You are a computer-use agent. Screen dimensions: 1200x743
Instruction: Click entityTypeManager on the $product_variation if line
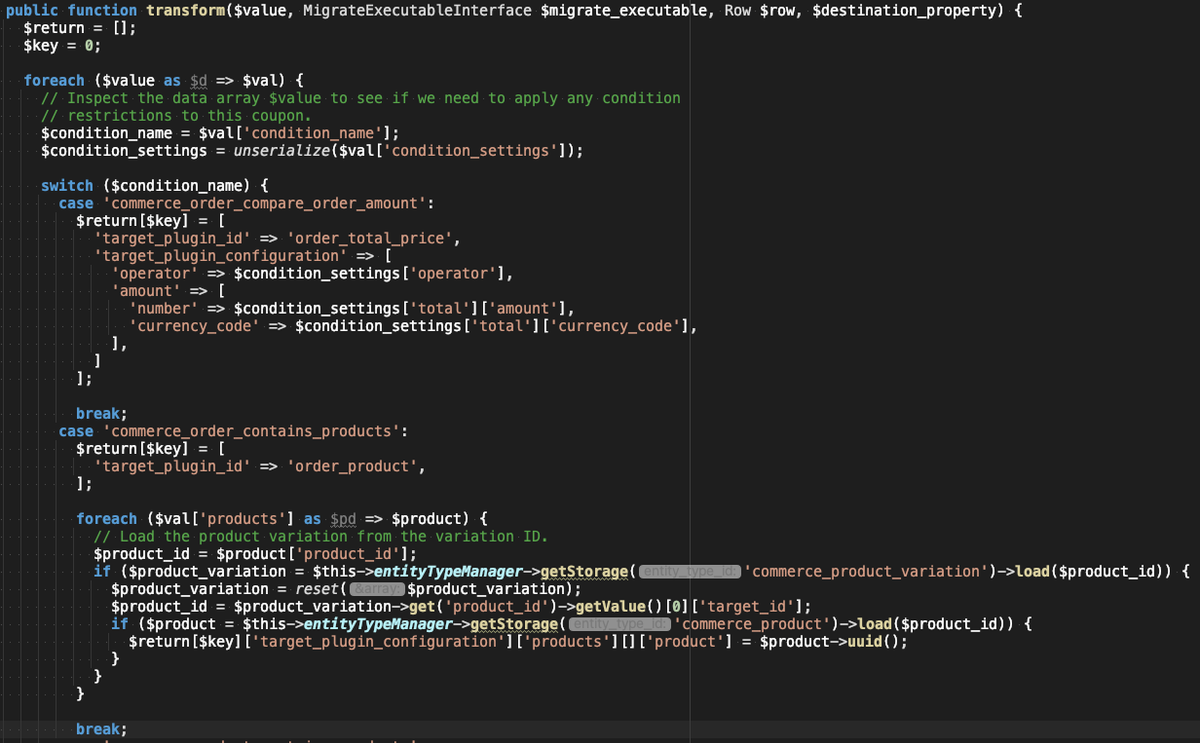(446, 571)
